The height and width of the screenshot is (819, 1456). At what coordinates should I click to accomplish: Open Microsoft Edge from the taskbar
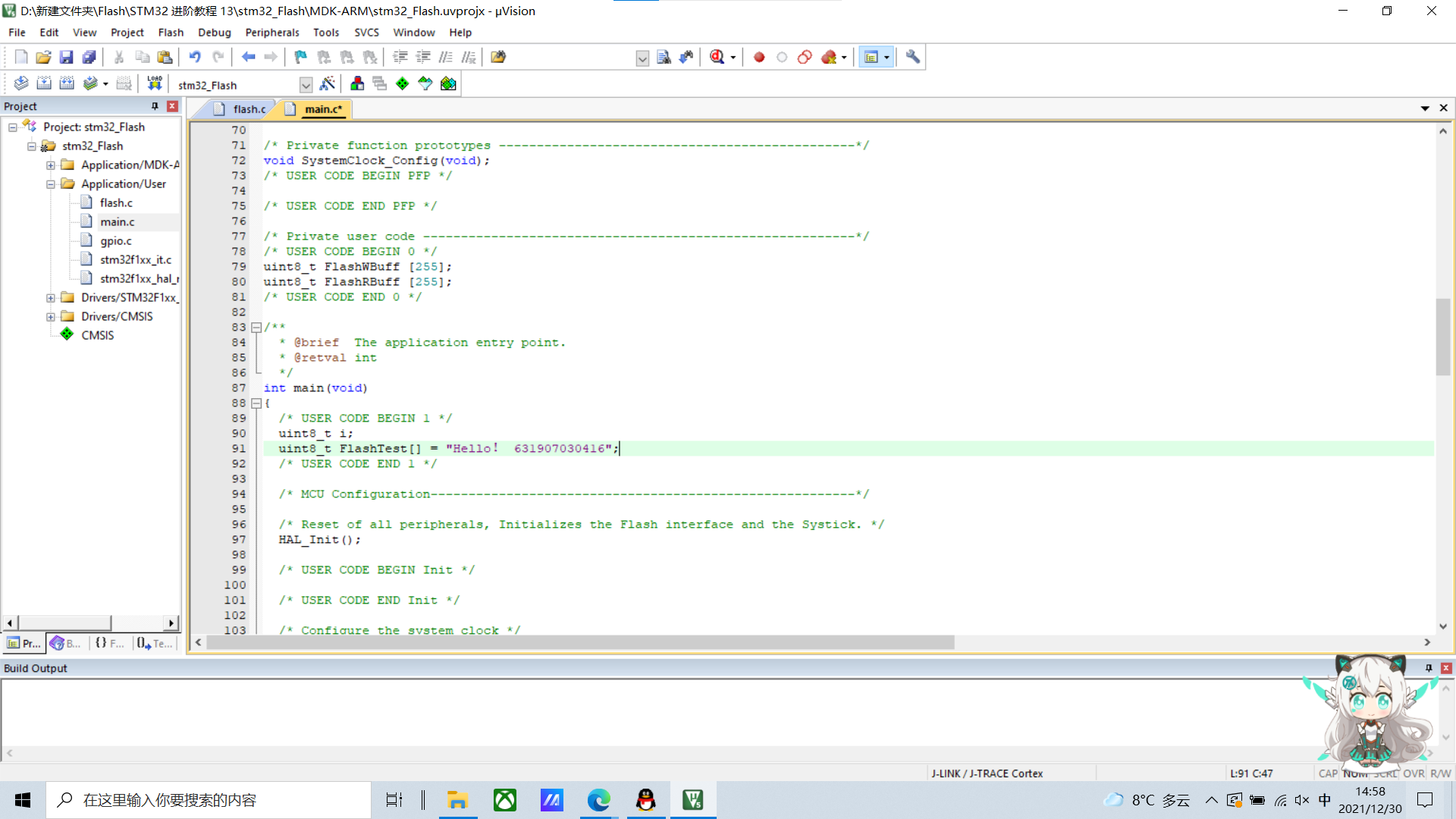[598, 800]
